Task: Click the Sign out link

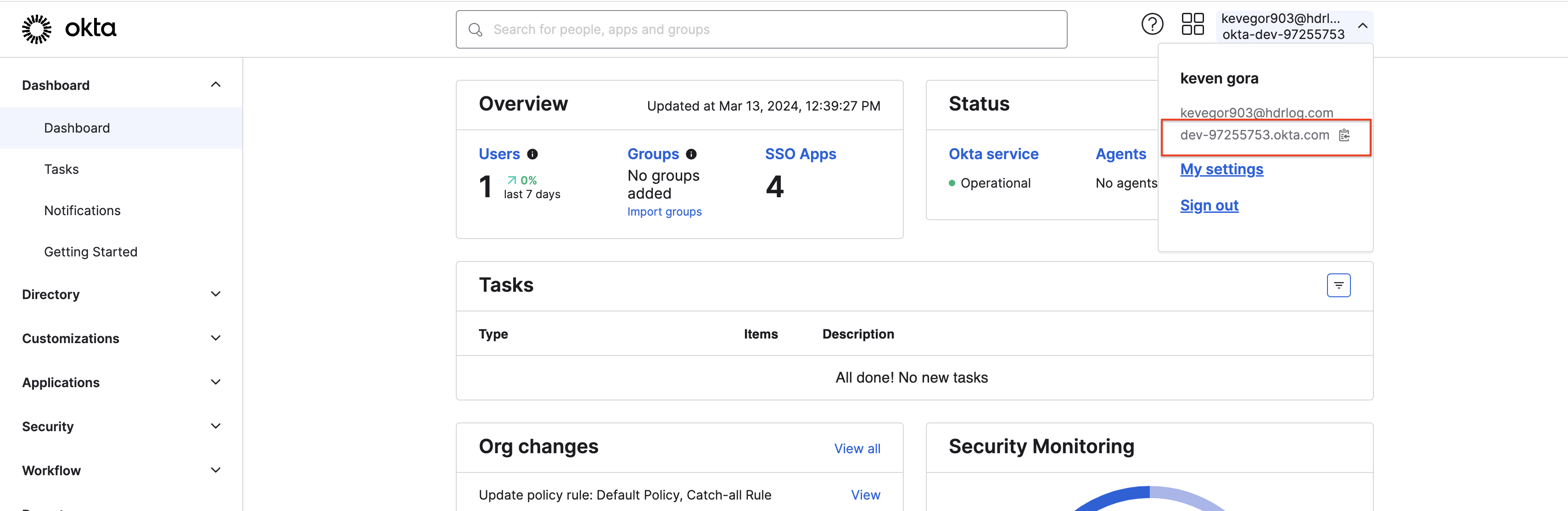Action: [1209, 206]
